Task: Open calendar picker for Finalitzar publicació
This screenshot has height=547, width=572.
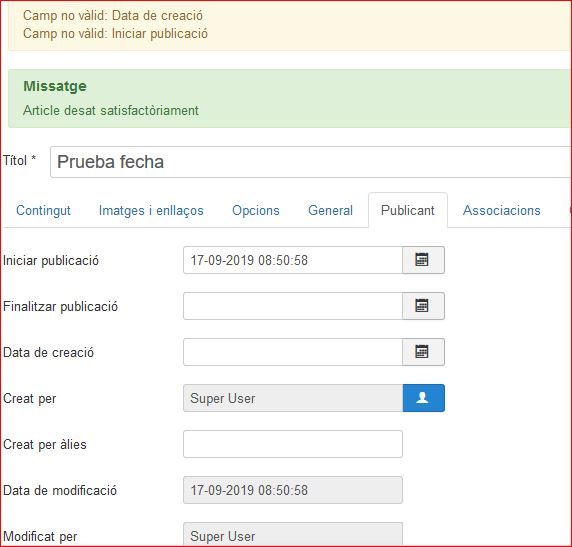Action: (x=423, y=306)
